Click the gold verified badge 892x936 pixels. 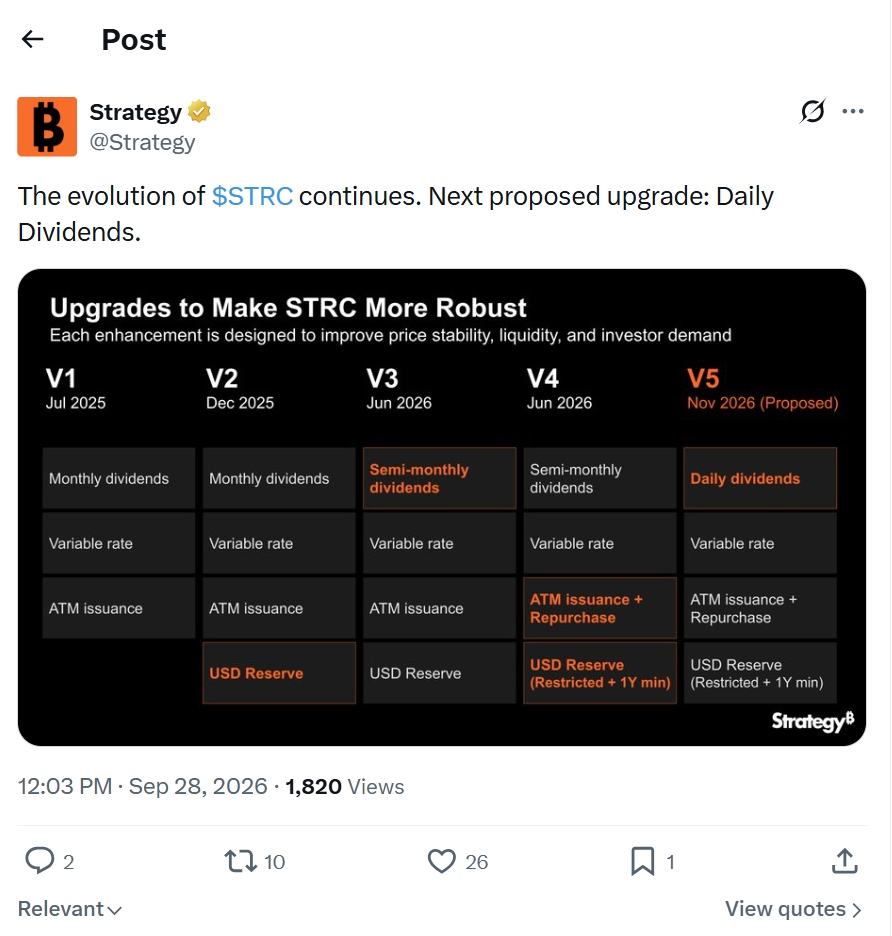tap(199, 112)
